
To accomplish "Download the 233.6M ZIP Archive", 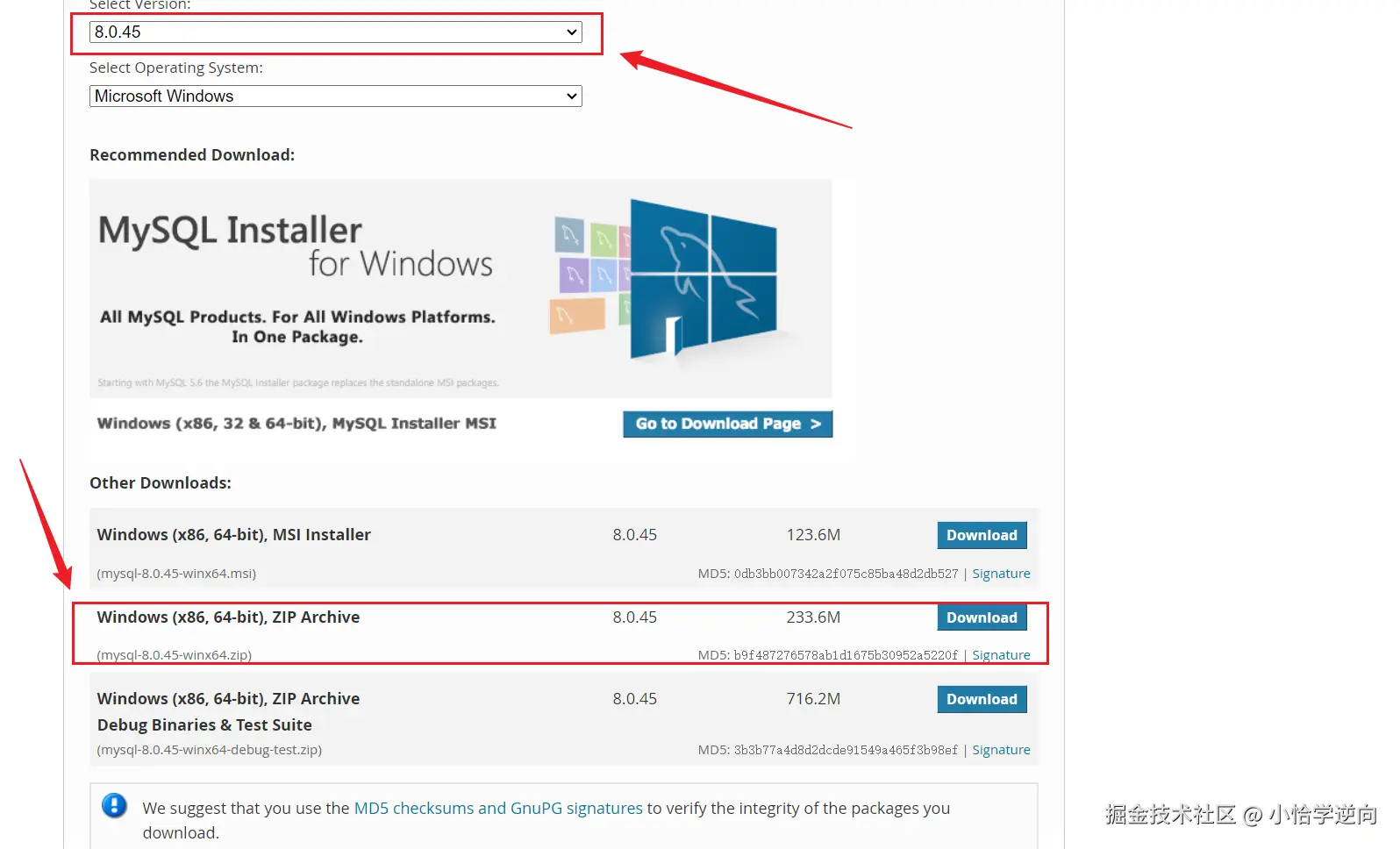I will pyautogui.click(x=982, y=617).
